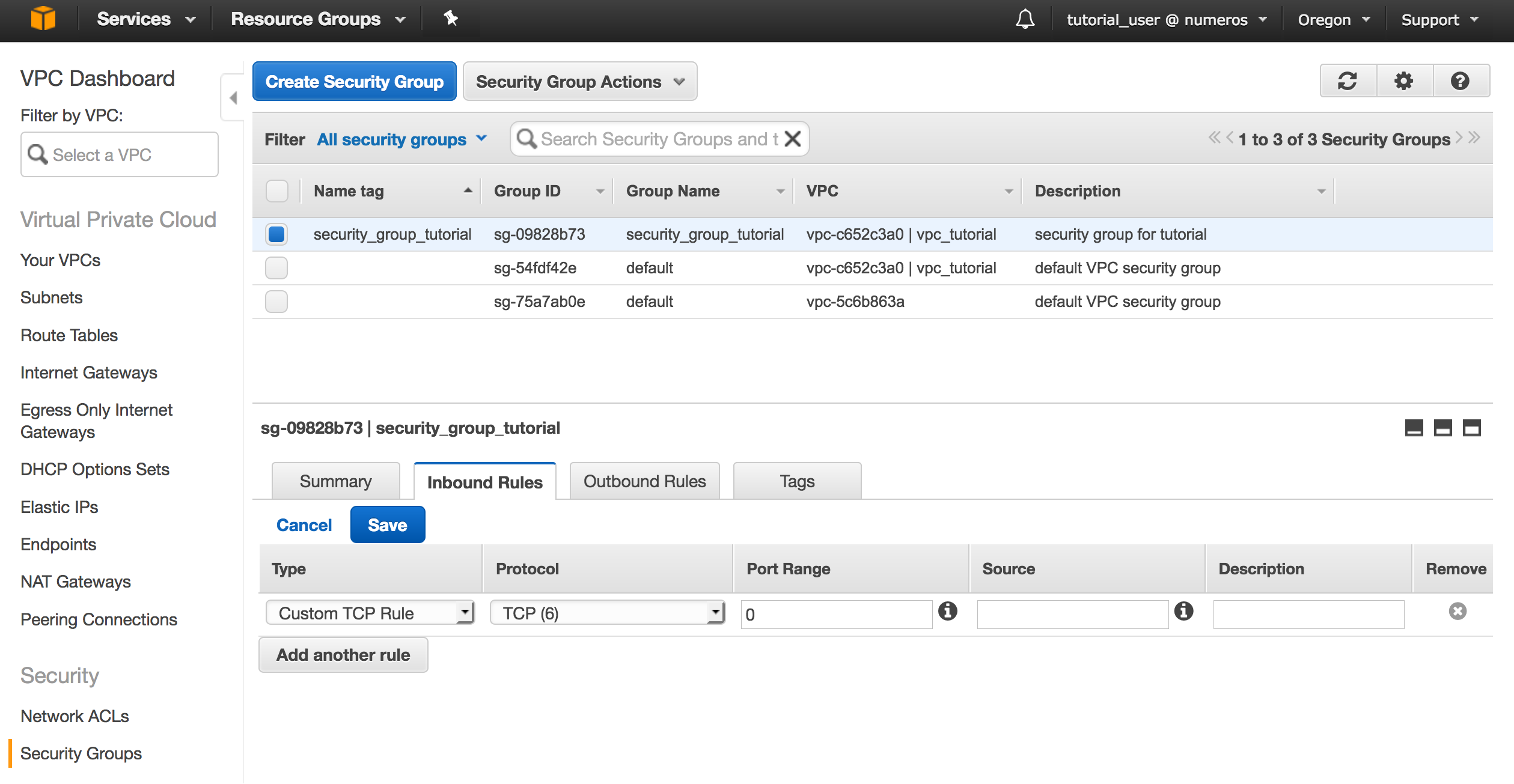Collapse the sidebar with arrow handle

coord(233,97)
